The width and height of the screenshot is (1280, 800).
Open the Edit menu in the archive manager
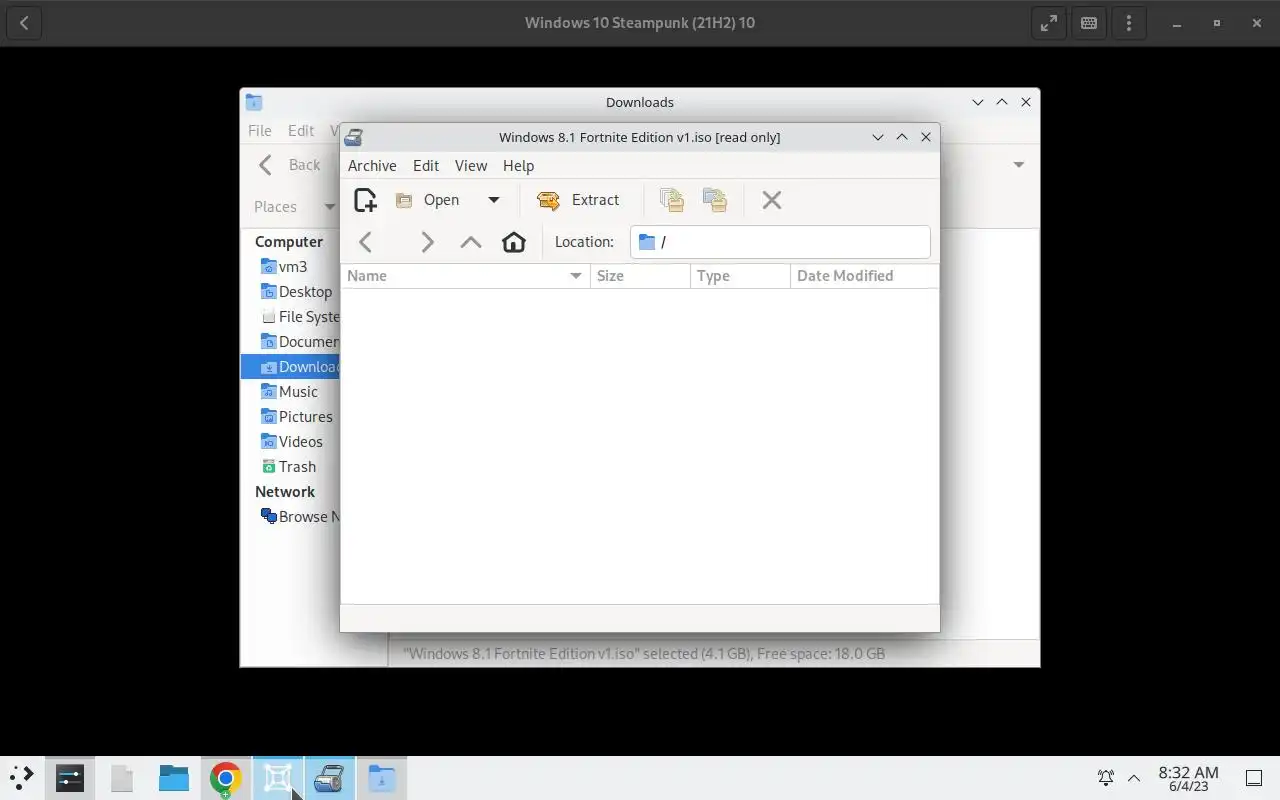426,166
